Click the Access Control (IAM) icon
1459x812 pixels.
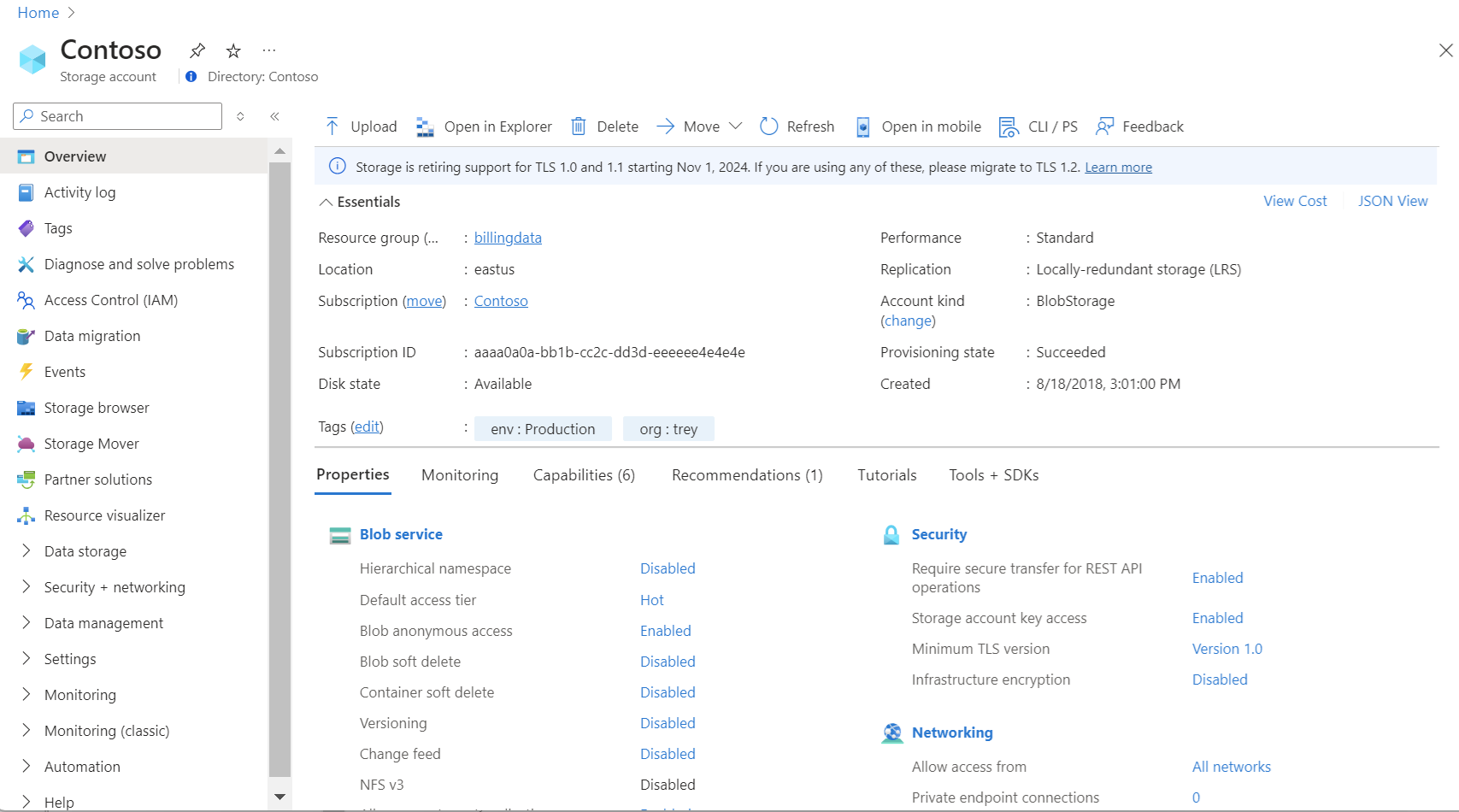[x=26, y=300]
